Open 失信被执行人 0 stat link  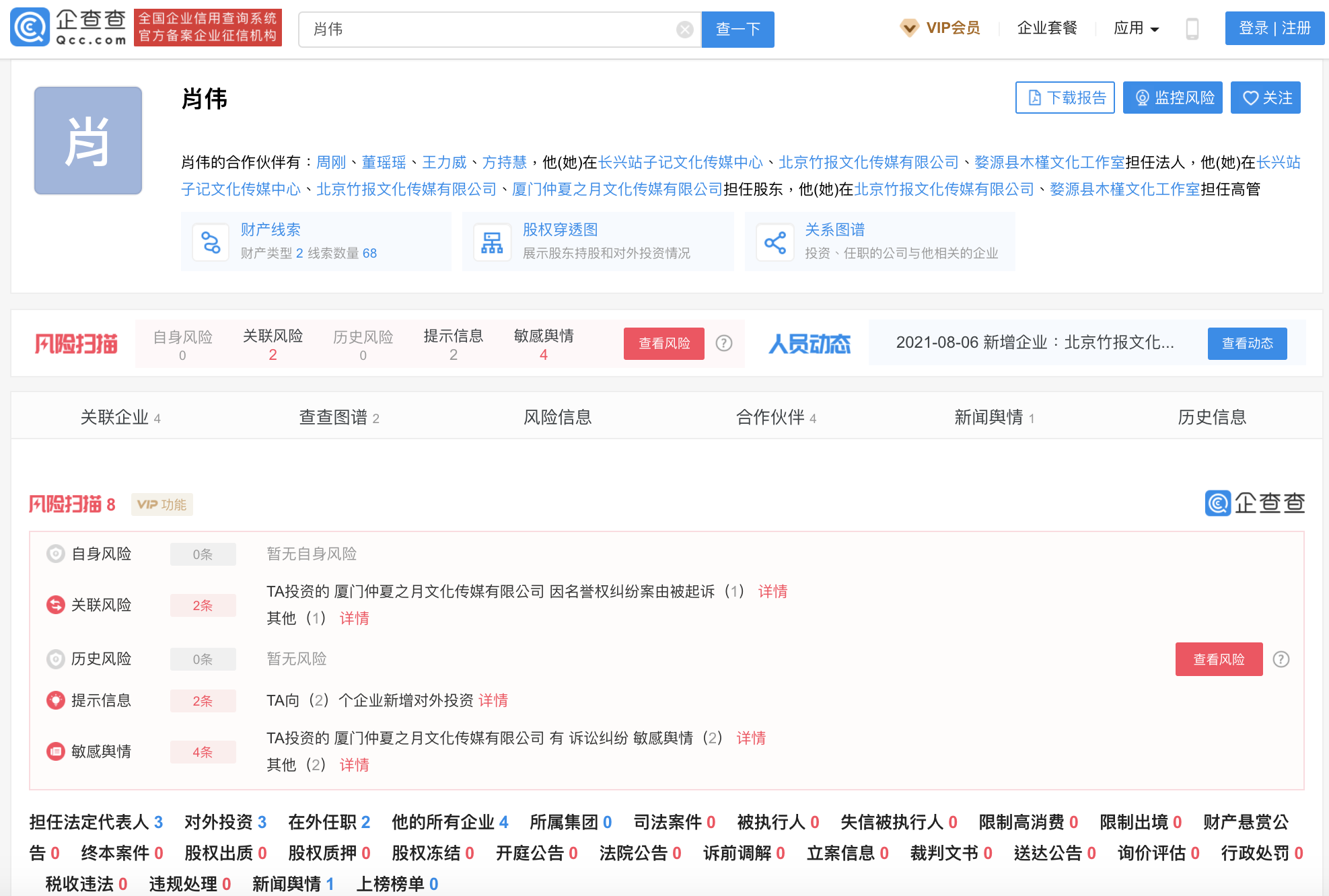[x=899, y=822]
